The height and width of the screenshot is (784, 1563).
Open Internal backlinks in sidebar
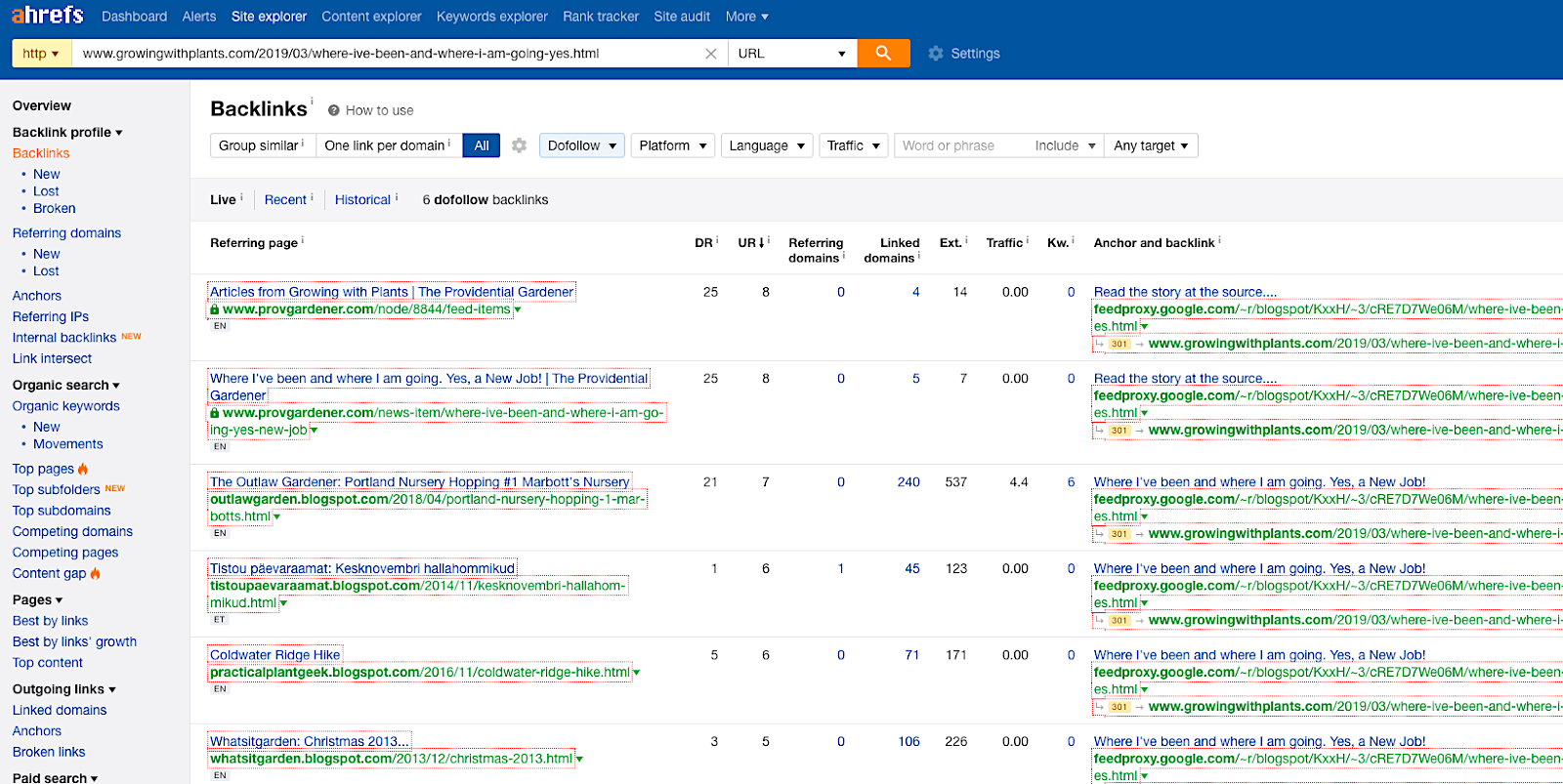(x=64, y=337)
